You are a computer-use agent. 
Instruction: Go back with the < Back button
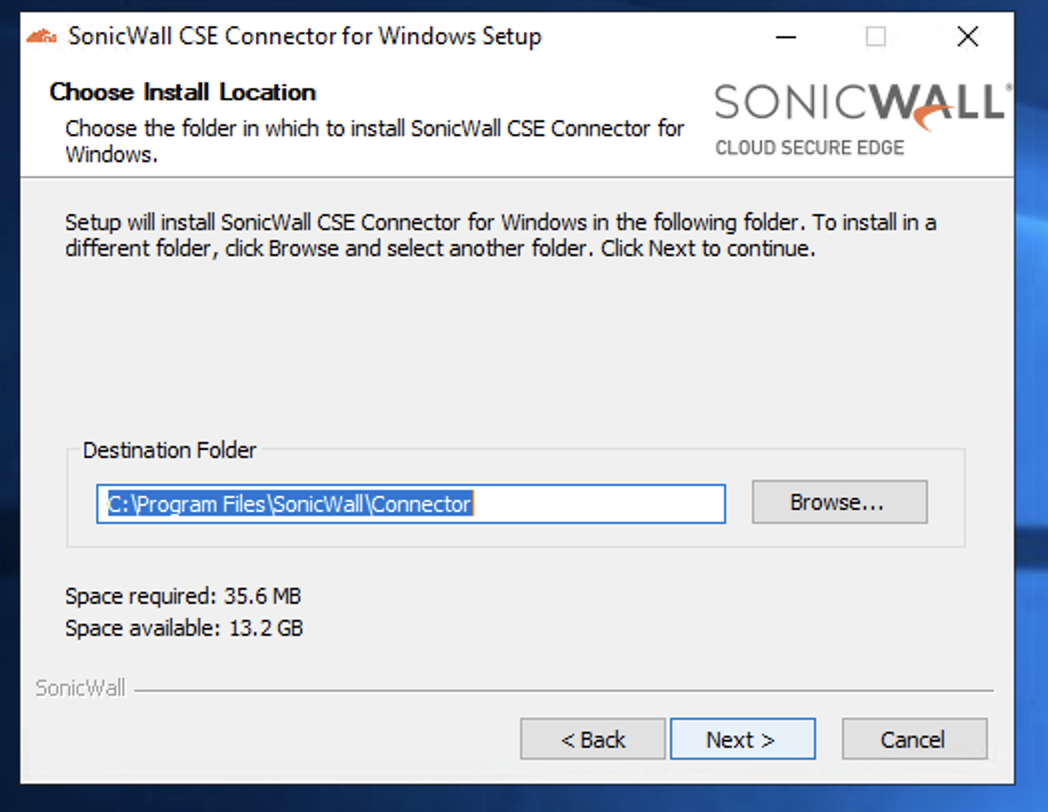(592, 739)
